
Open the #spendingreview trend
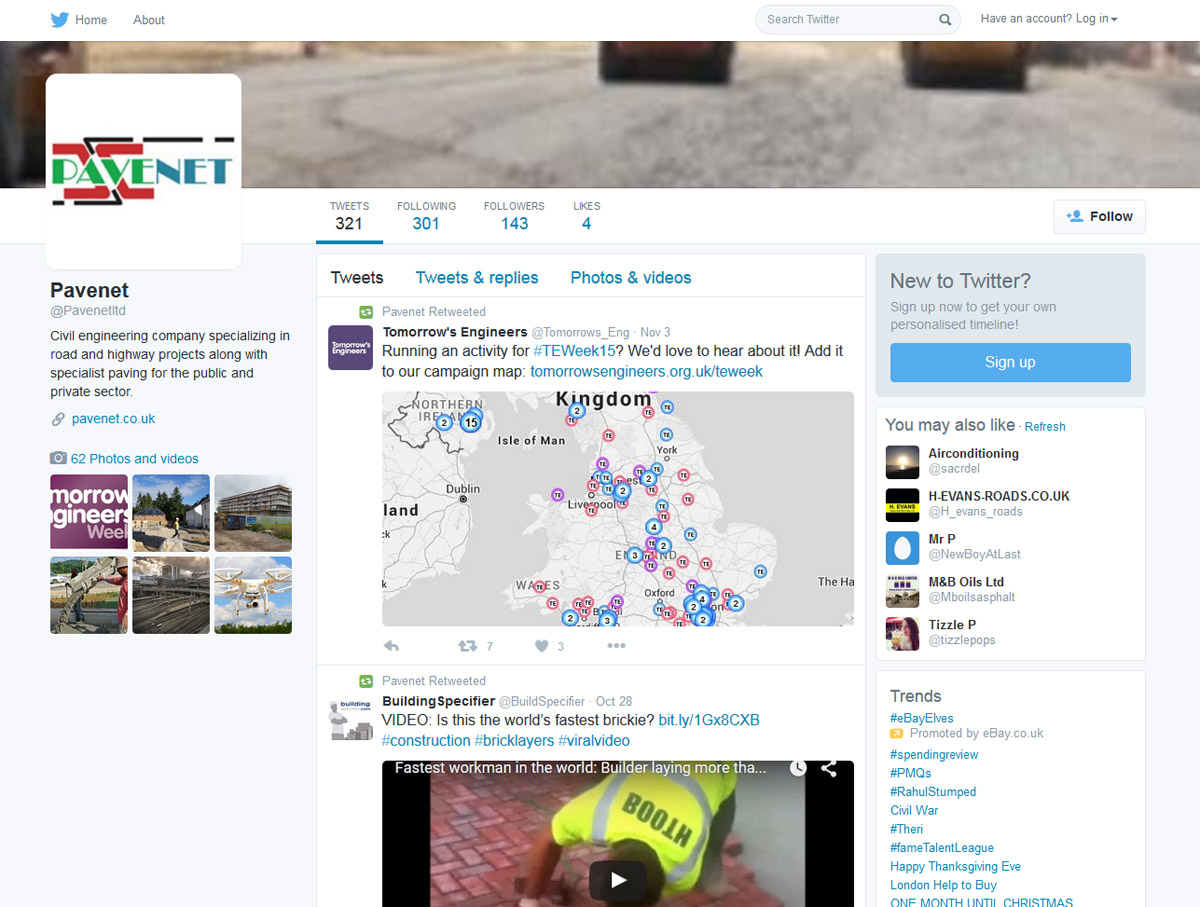point(934,755)
